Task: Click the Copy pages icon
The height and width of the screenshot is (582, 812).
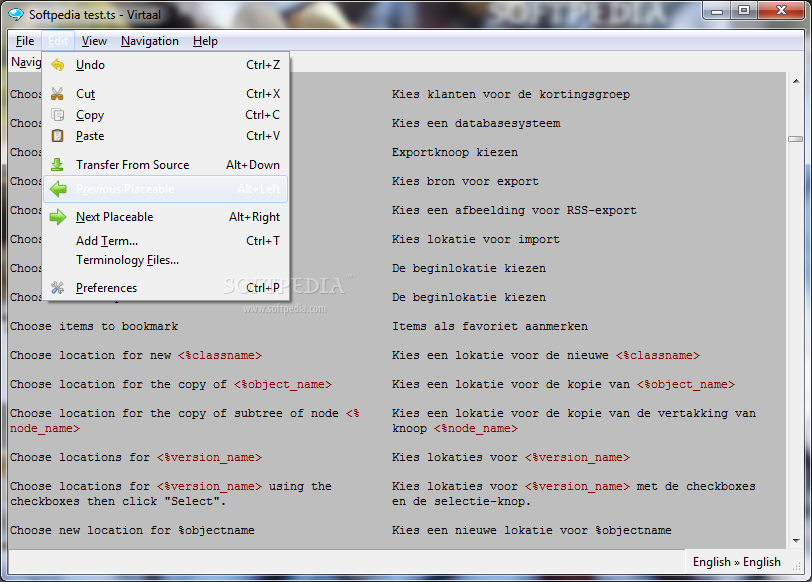Action: pyautogui.click(x=57, y=115)
